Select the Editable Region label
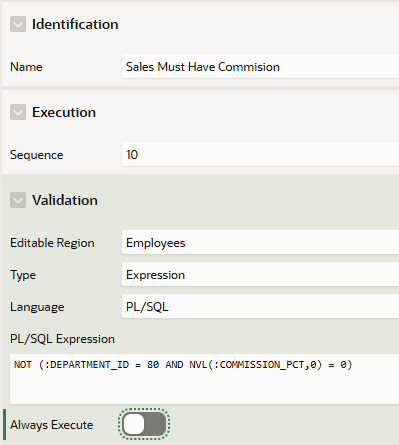 52,243
